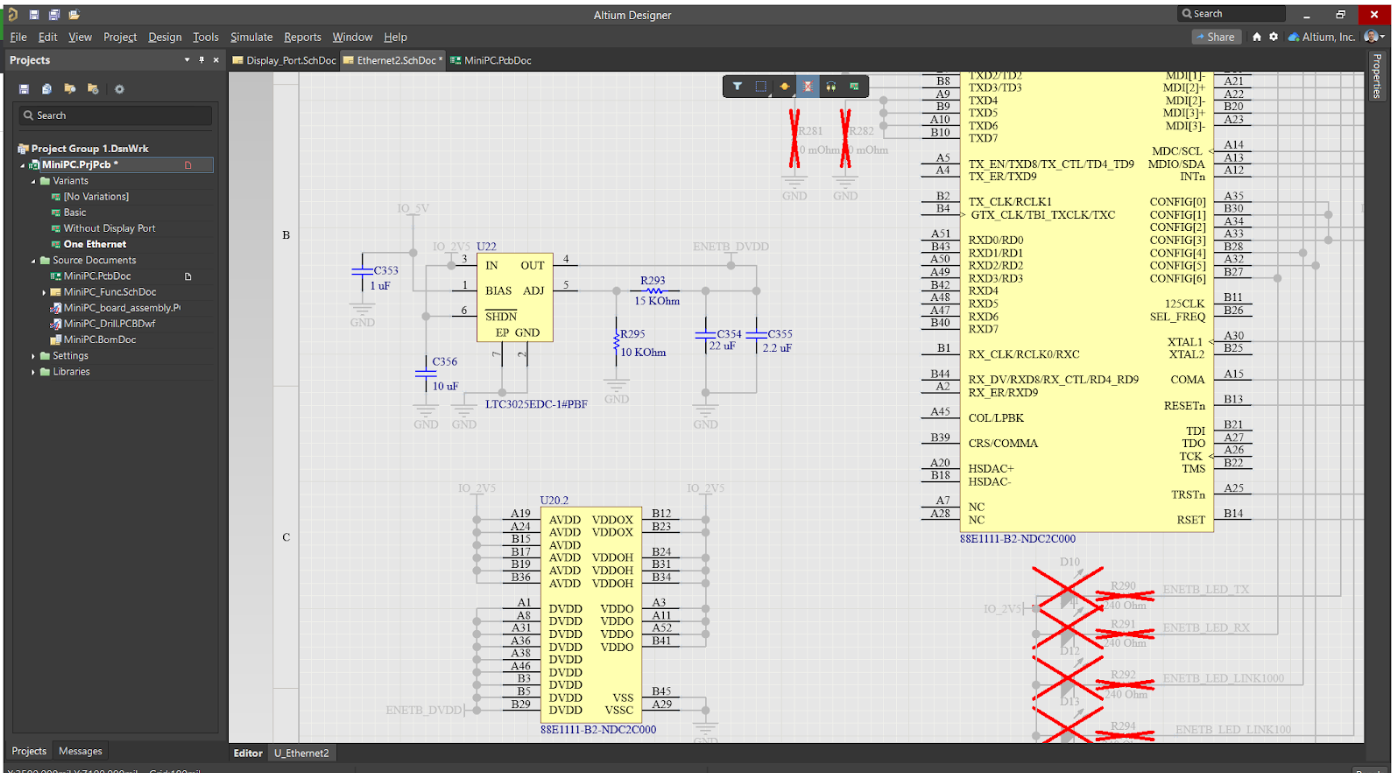Collapse the Source Documents folder
Image resolution: width=1392 pixels, height=773 pixels.
(33, 260)
